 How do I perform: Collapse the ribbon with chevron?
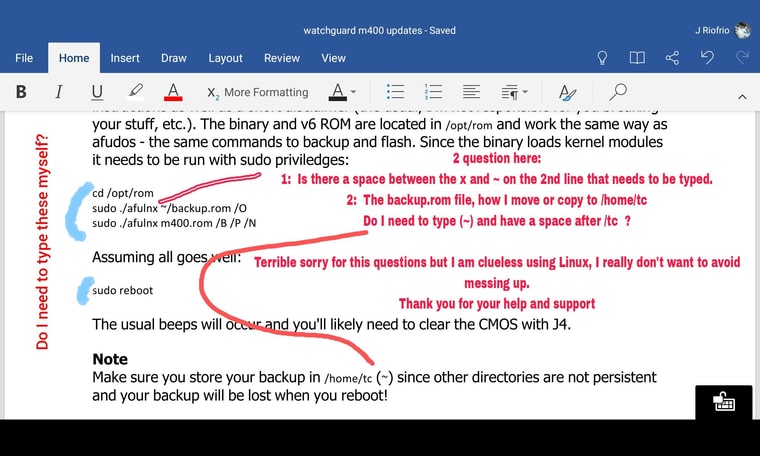741,97
